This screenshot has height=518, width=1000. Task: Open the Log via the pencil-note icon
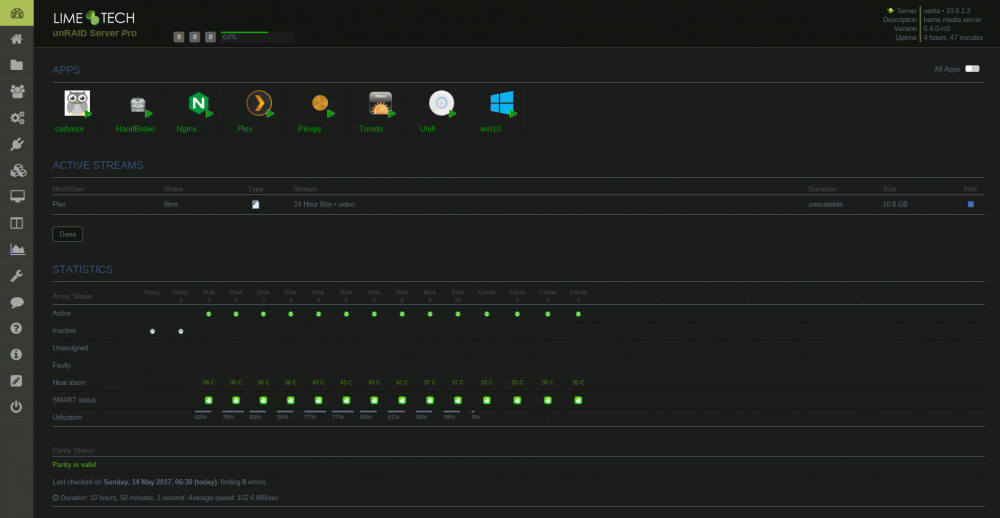coord(17,381)
